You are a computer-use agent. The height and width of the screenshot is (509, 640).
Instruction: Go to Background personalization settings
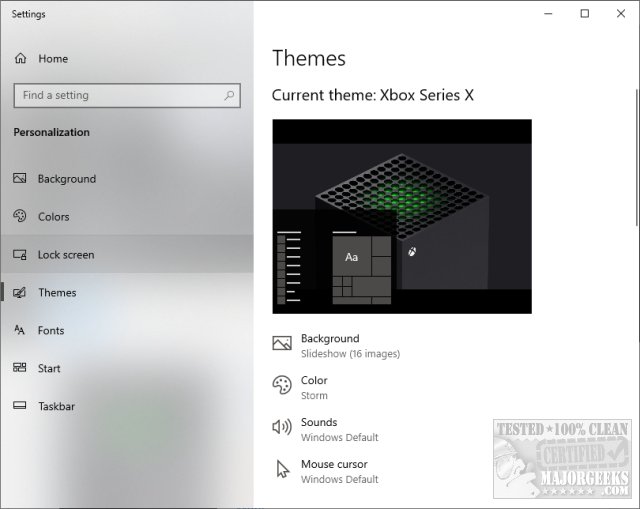pos(127,178)
